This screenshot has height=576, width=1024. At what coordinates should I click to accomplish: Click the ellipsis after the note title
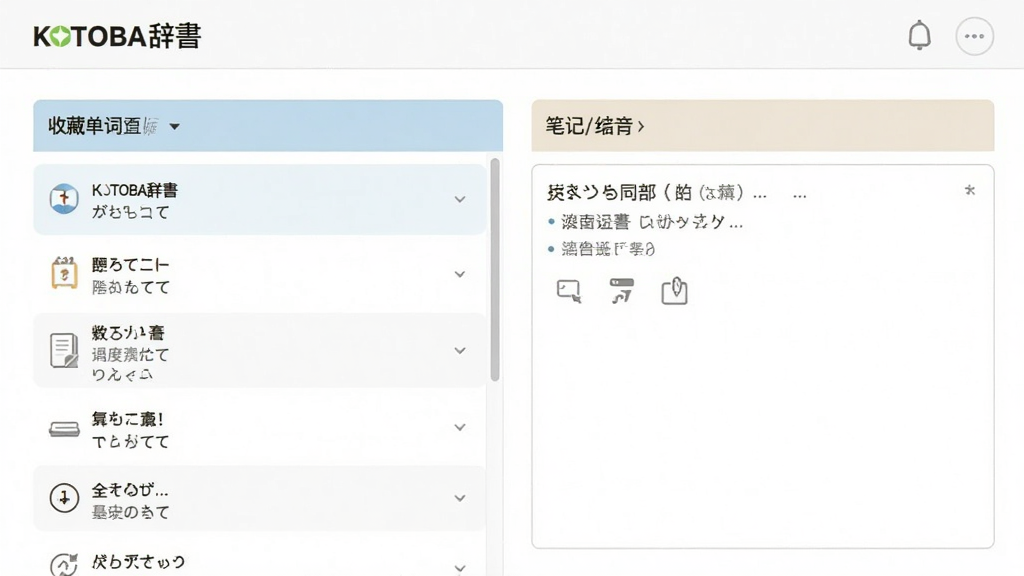click(799, 195)
